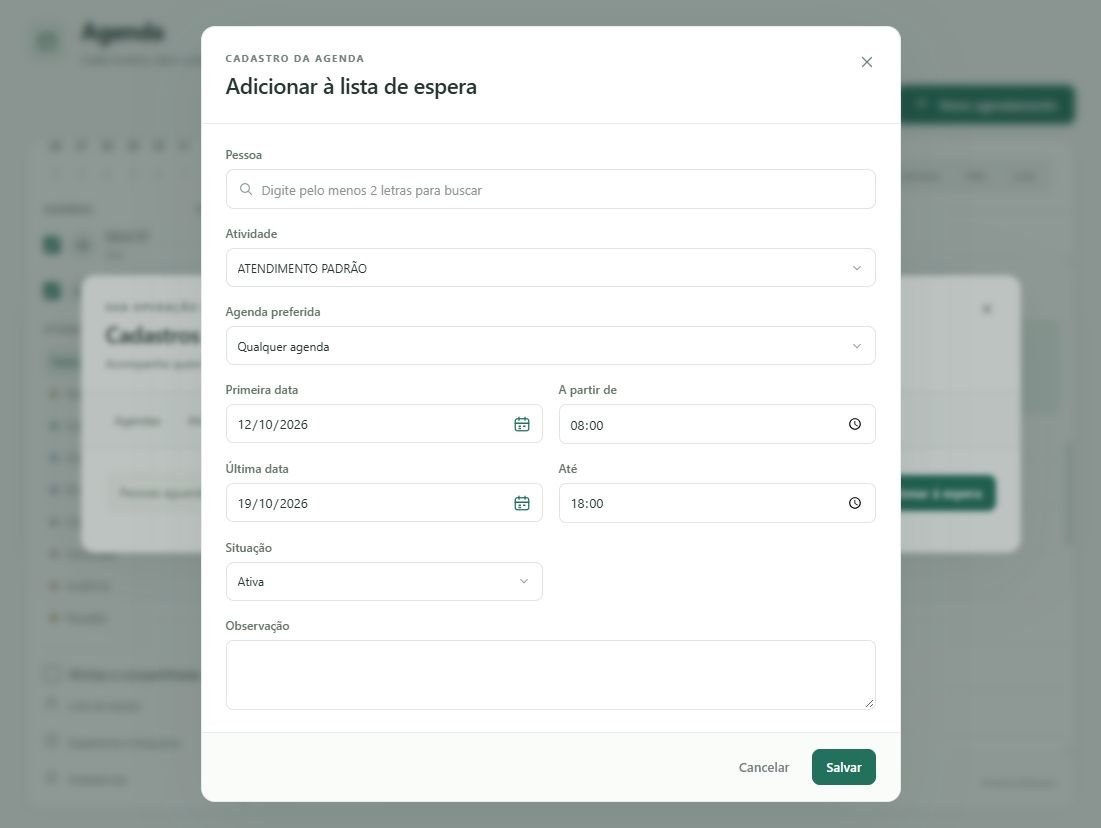This screenshot has width=1101, height=828.
Task: Close the Adicionar à lista de espera dialog
Action: (x=866, y=62)
